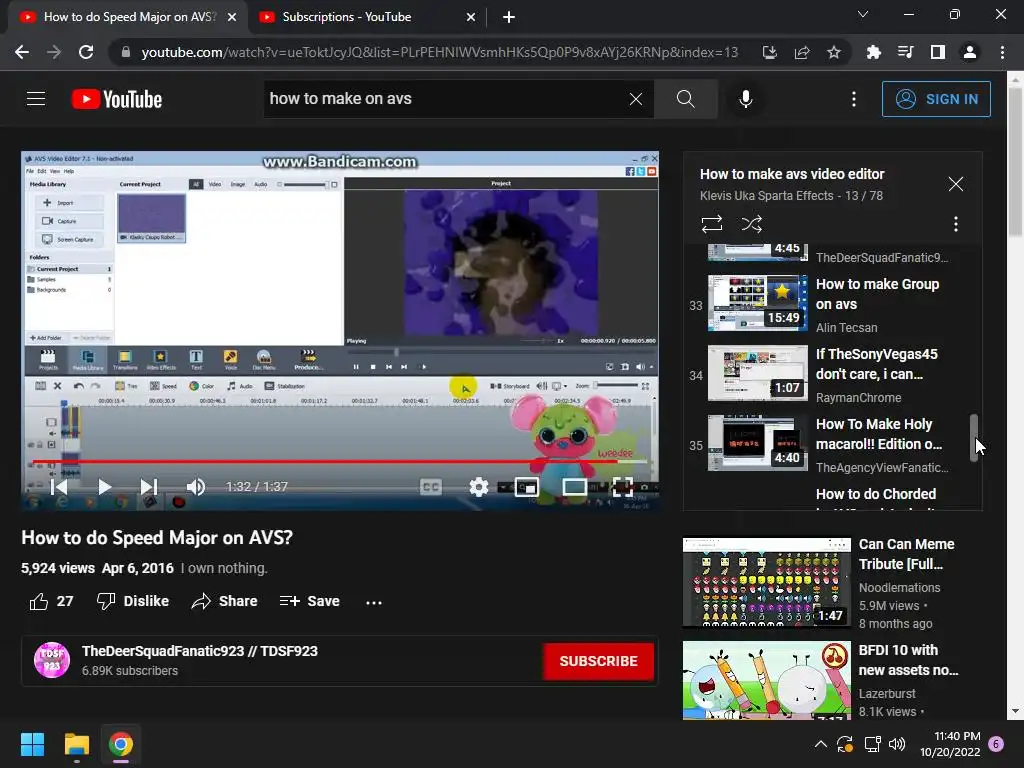Start voice search with the microphone
The height and width of the screenshot is (768, 1024).
(x=745, y=99)
